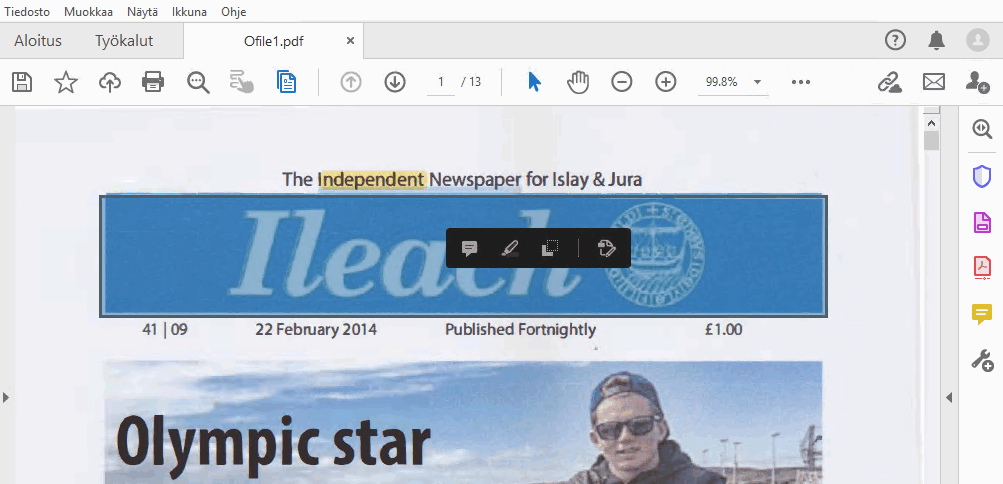Open the Tiedosto menu
The image size is (1003, 484).
[27, 12]
